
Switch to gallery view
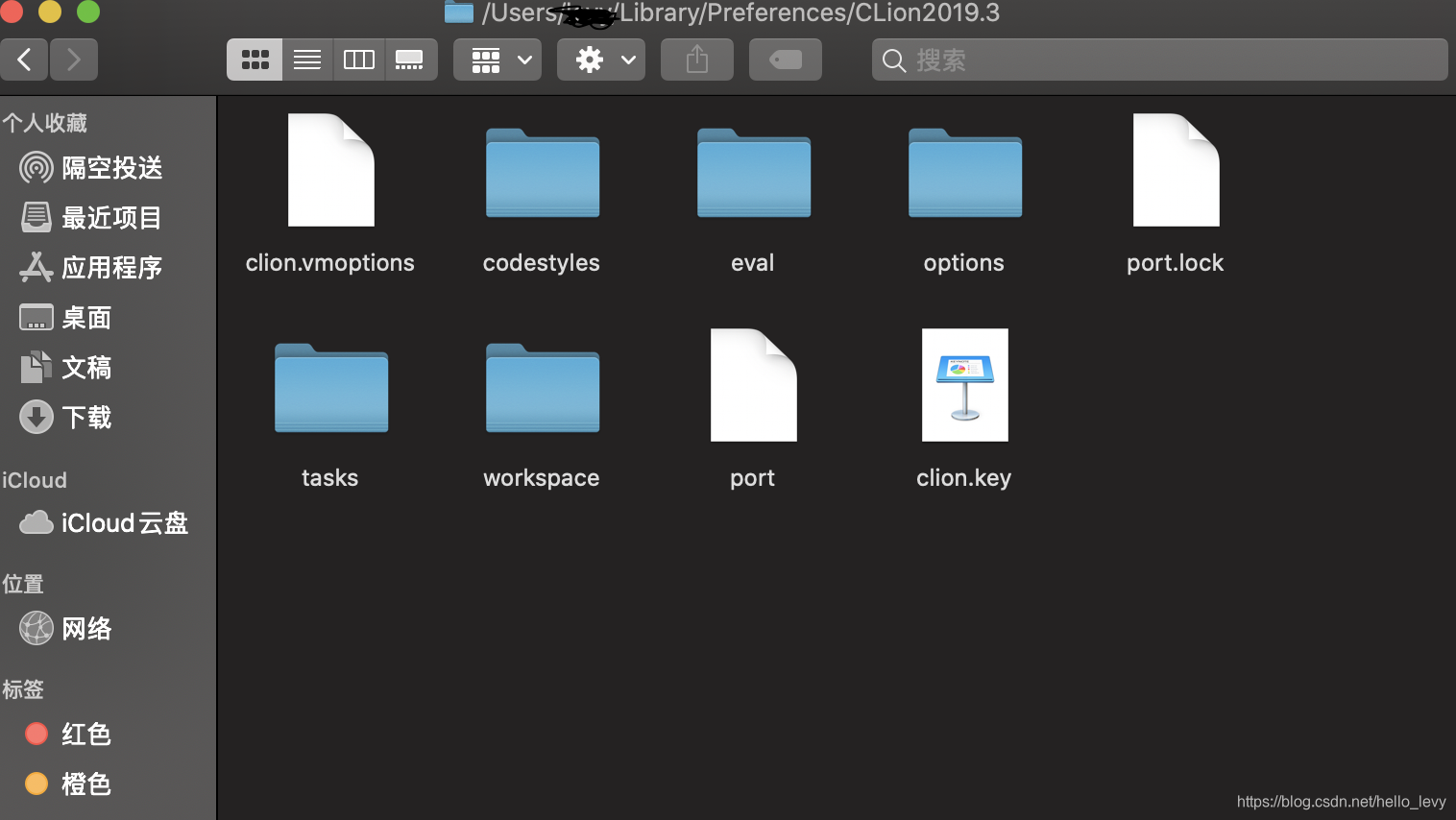point(410,60)
